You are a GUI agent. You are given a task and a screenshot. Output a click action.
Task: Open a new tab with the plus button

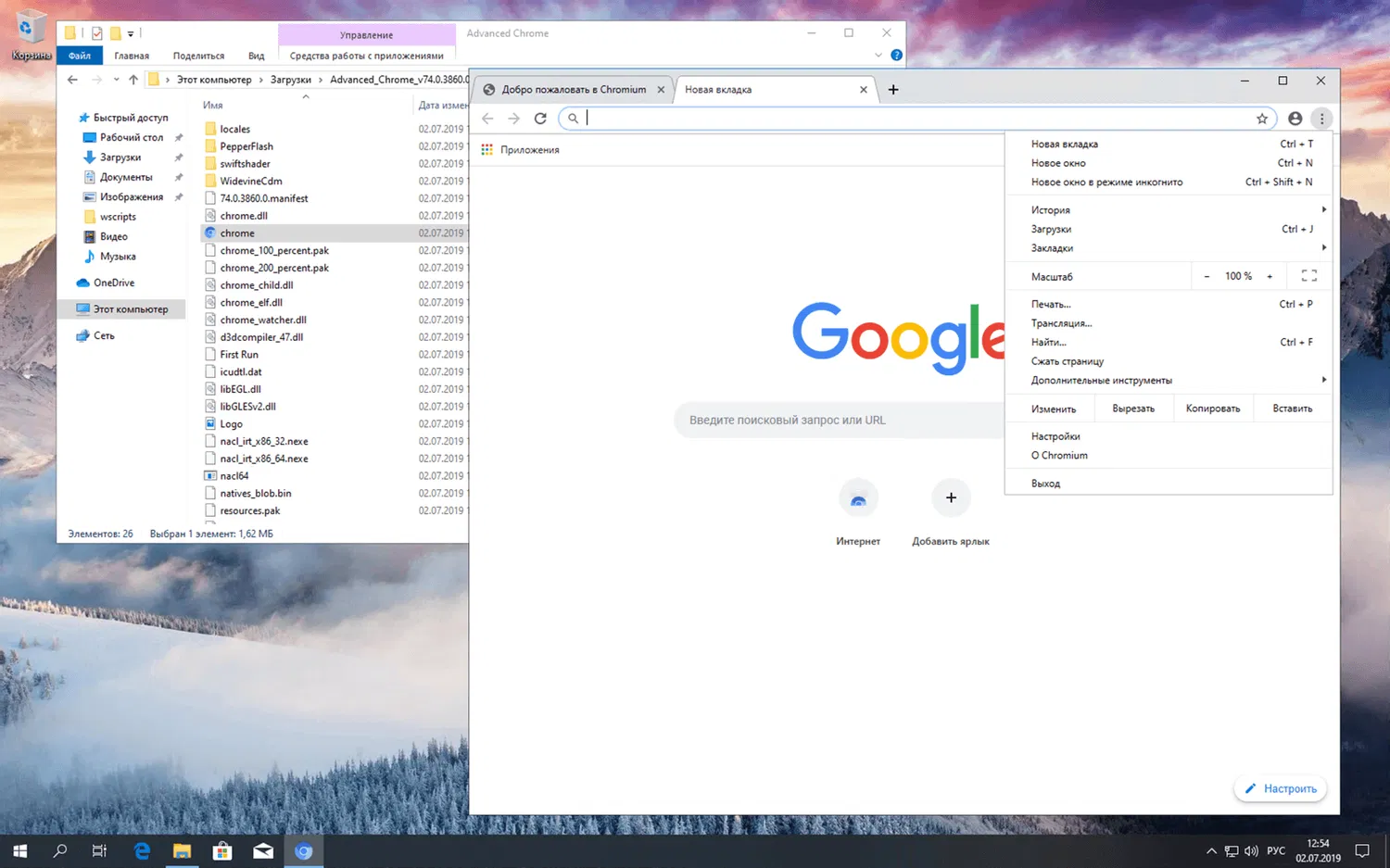pyautogui.click(x=893, y=90)
